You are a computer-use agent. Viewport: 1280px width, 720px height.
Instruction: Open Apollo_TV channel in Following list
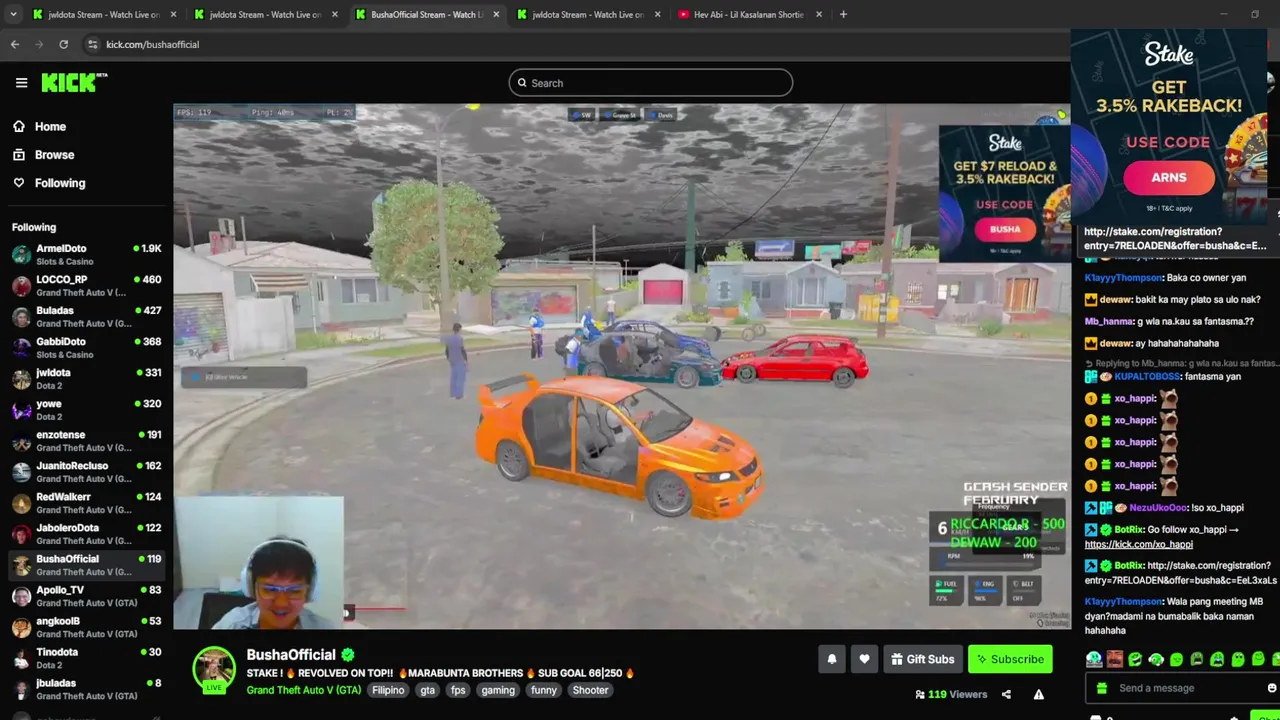coord(86,596)
